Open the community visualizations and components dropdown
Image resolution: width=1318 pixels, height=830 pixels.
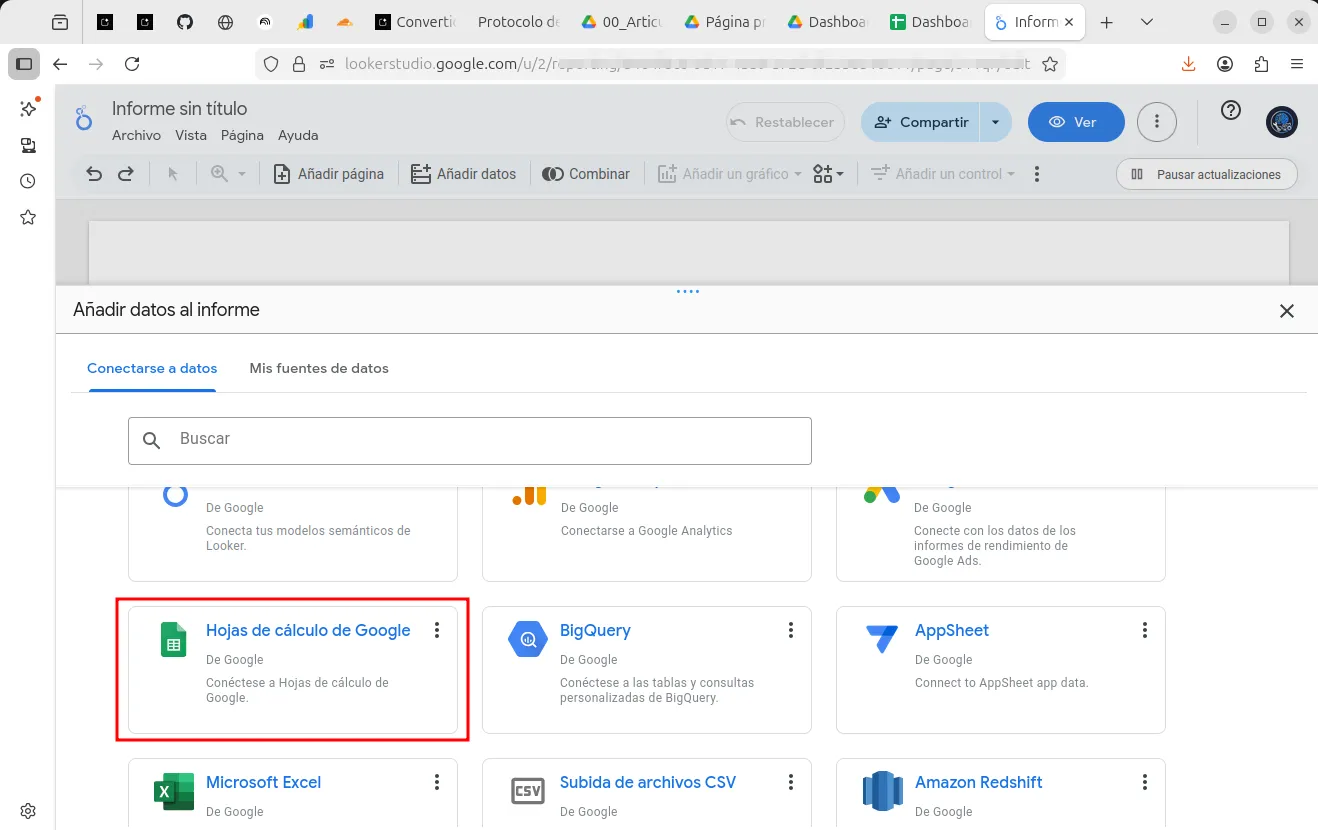click(x=828, y=174)
